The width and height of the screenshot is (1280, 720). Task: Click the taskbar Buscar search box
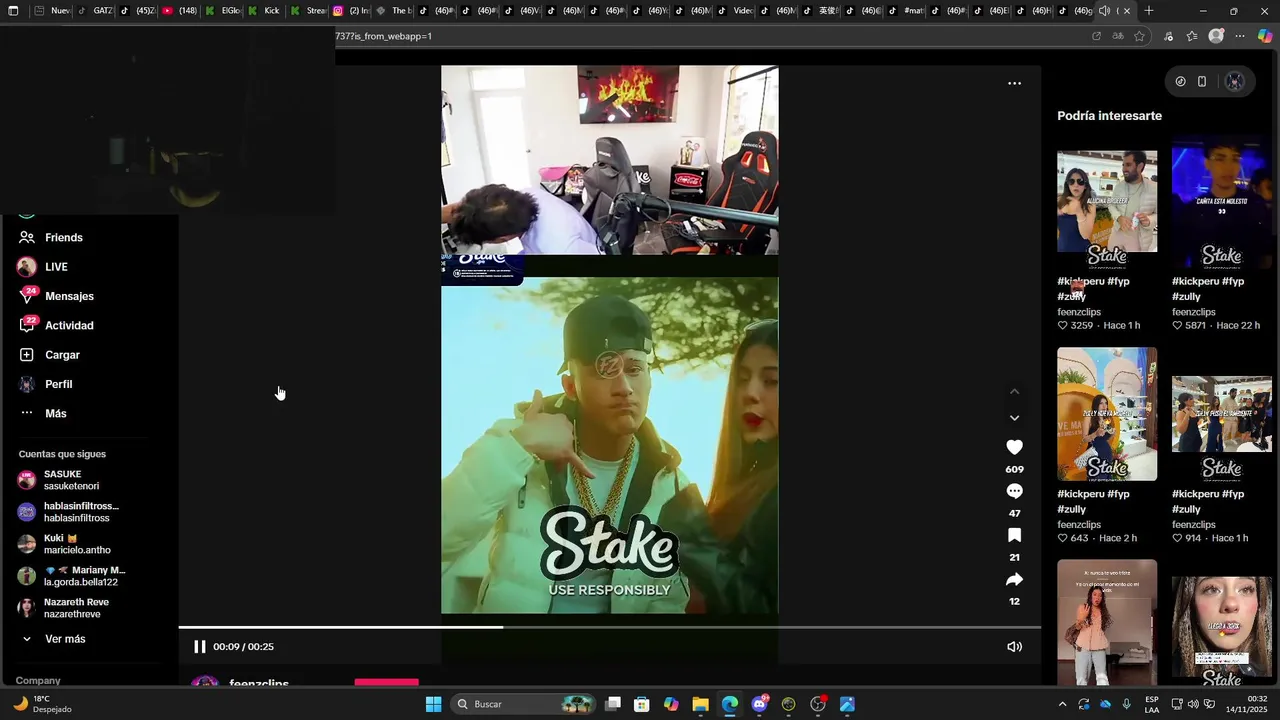click(x=525, y=704)
